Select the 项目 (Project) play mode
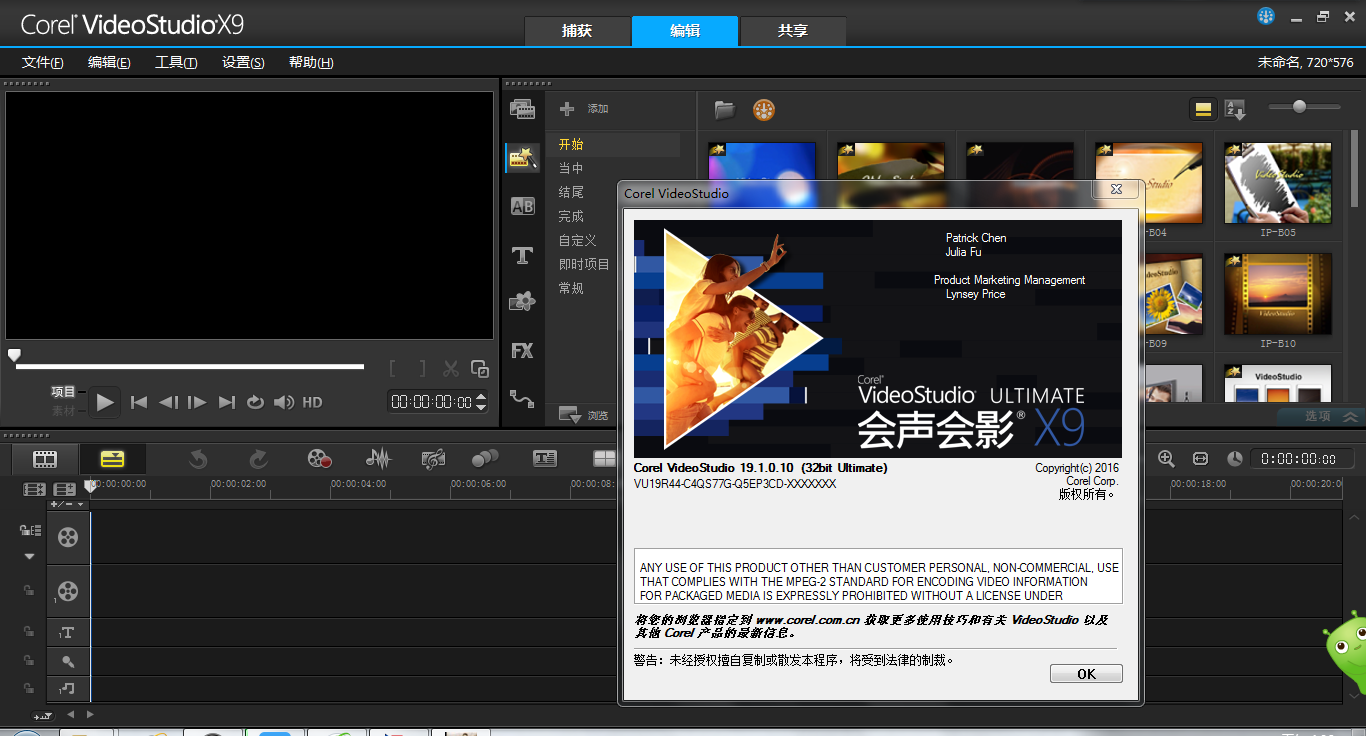This screenshot has width=1366, height=736. point(63,392)
